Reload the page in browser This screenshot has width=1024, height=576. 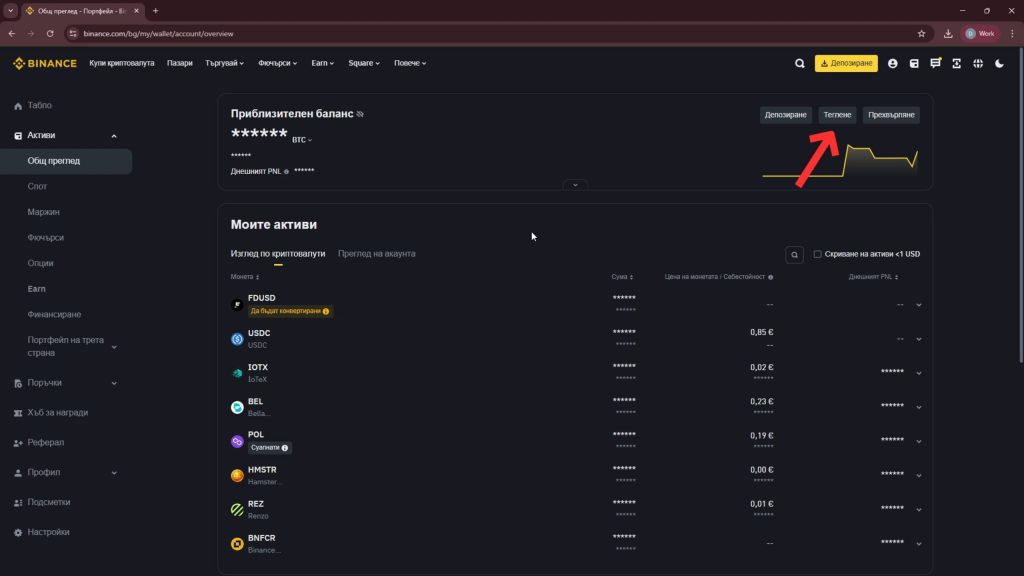click(50, 33)
